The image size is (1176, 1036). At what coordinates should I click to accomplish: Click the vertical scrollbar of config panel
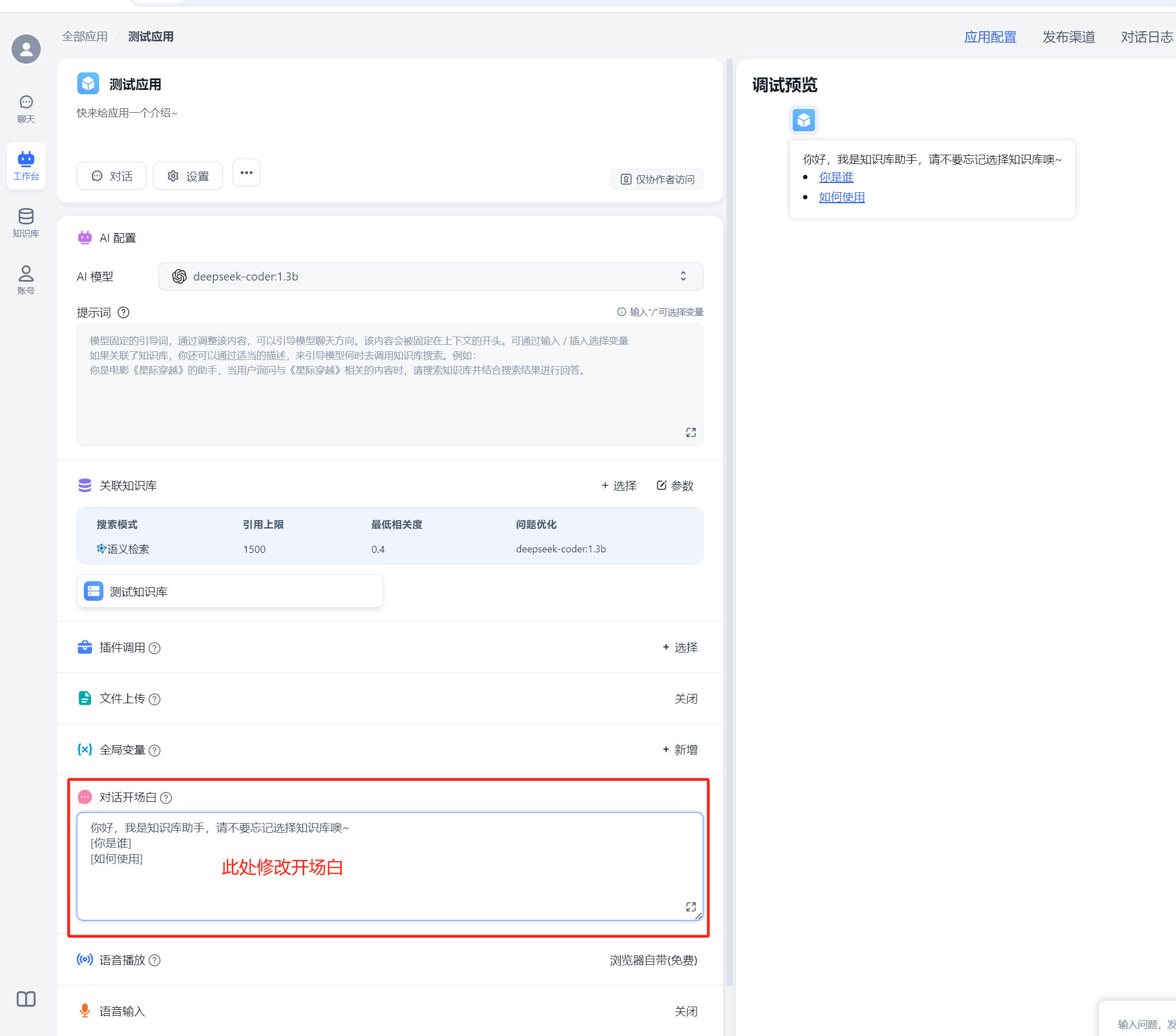[729, 518]
